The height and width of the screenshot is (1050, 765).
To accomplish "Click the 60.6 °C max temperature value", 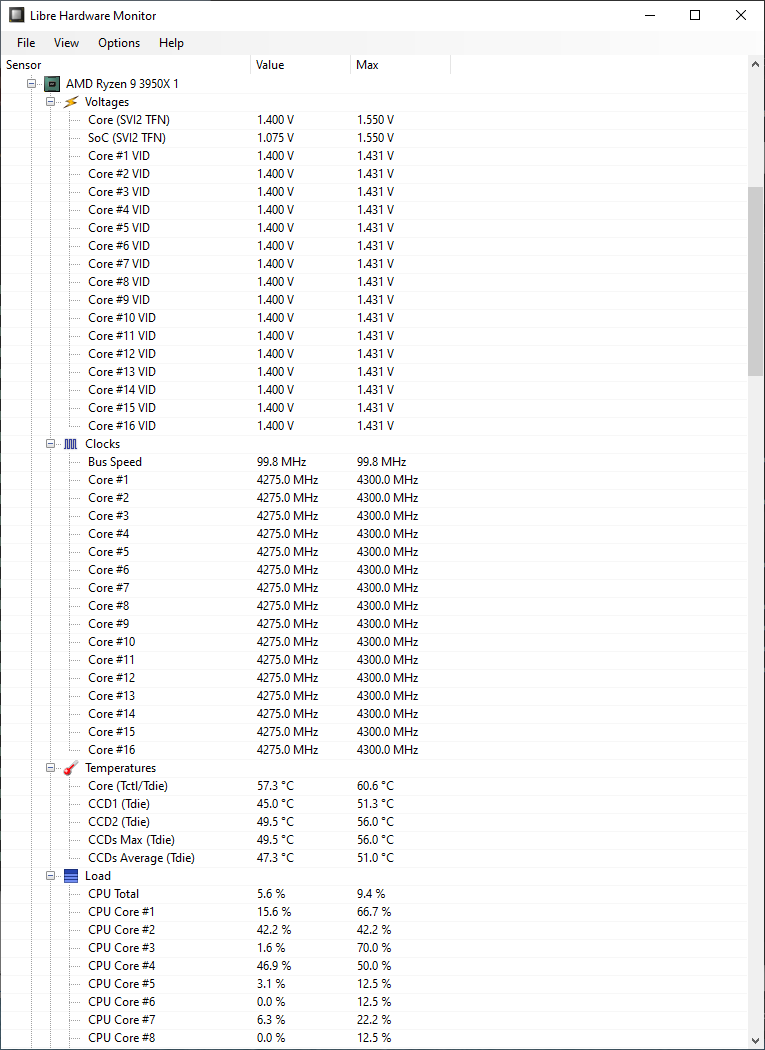I will coord(375,786).
